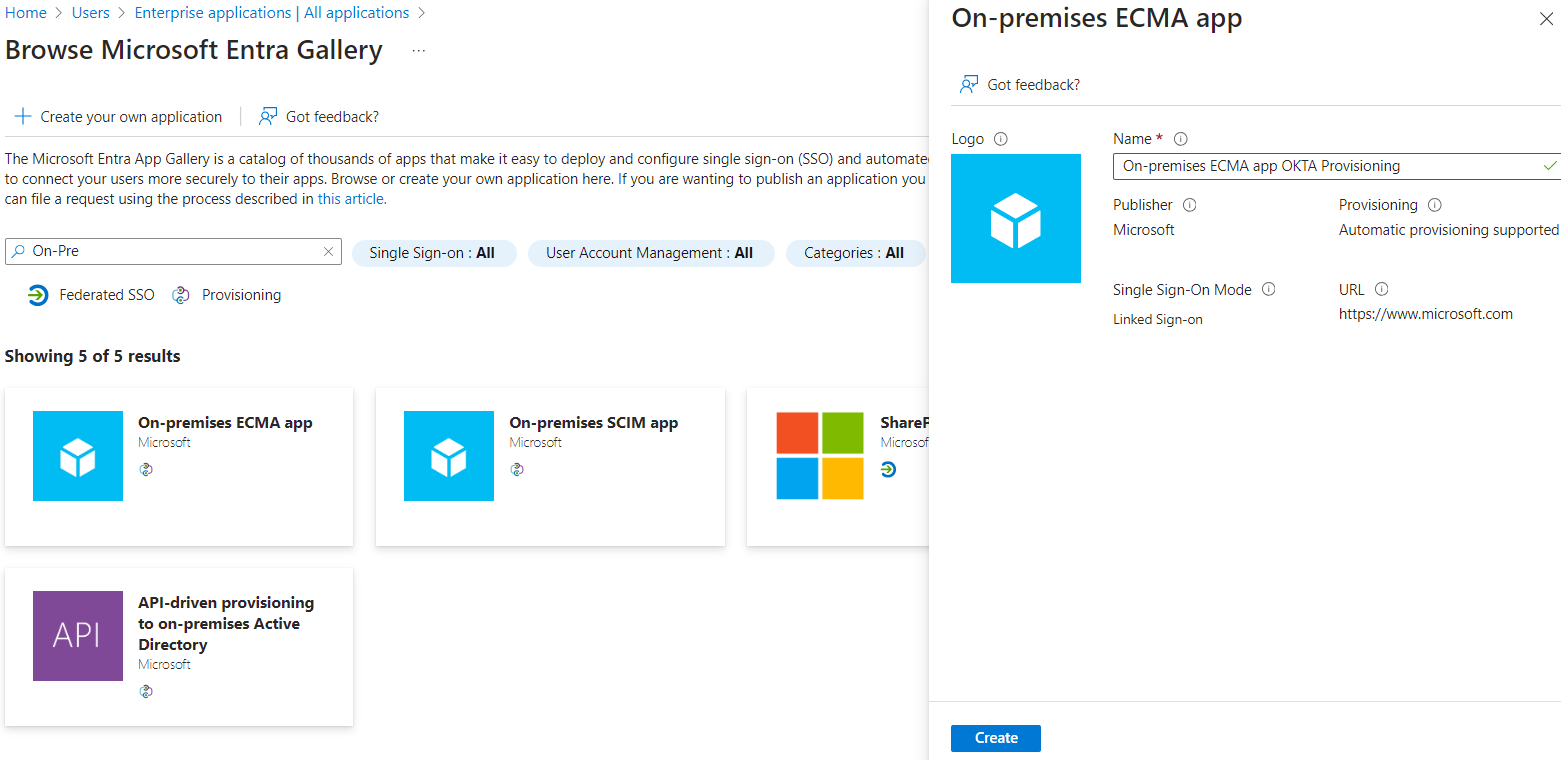Click the info icon beside URL
1561x760 pixels.
pos(1382,290)
